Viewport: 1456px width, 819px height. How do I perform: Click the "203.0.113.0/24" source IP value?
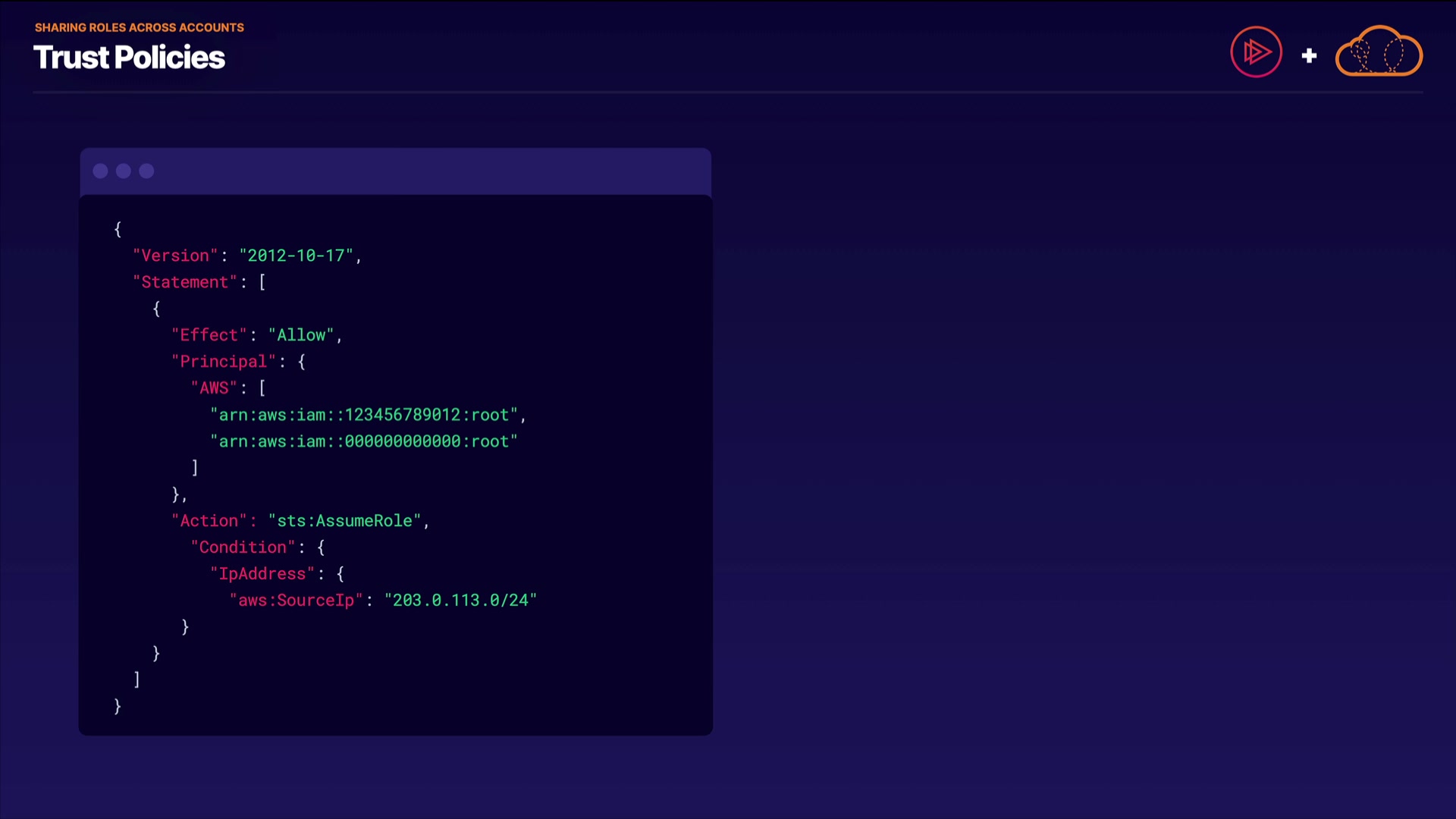tap(460, 601)
